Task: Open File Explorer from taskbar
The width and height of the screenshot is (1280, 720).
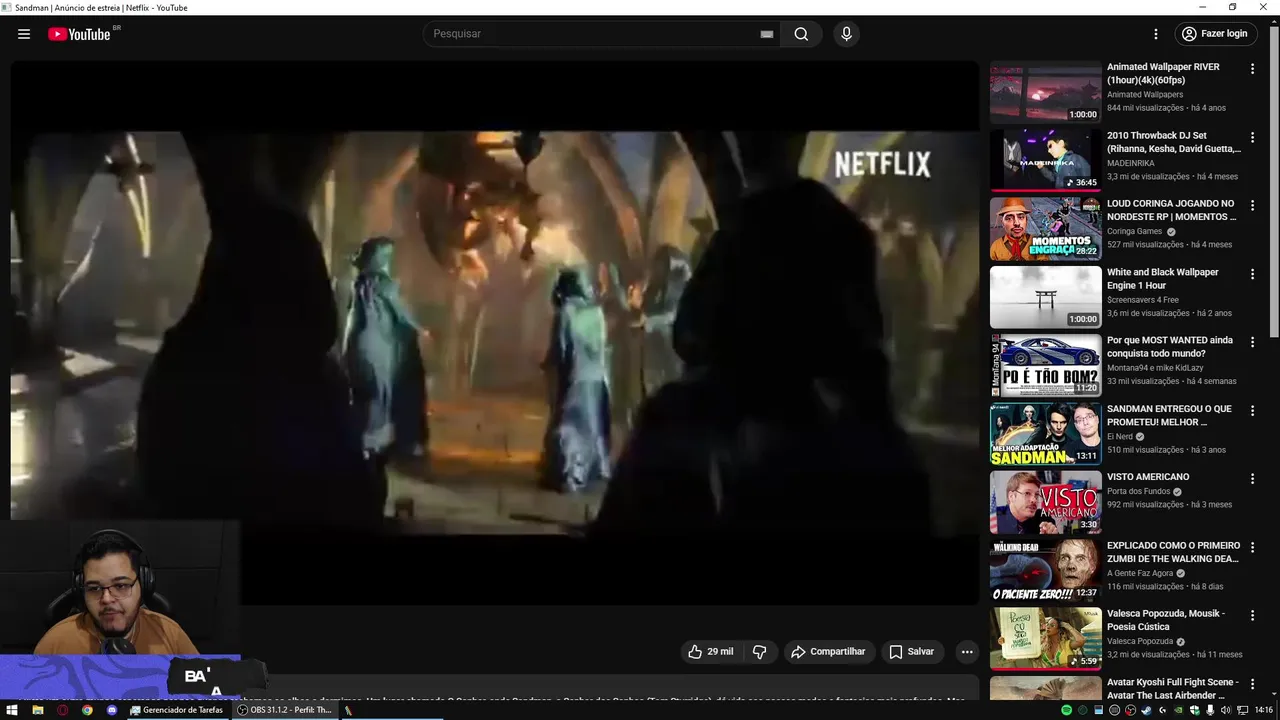Action: point(38,710)
